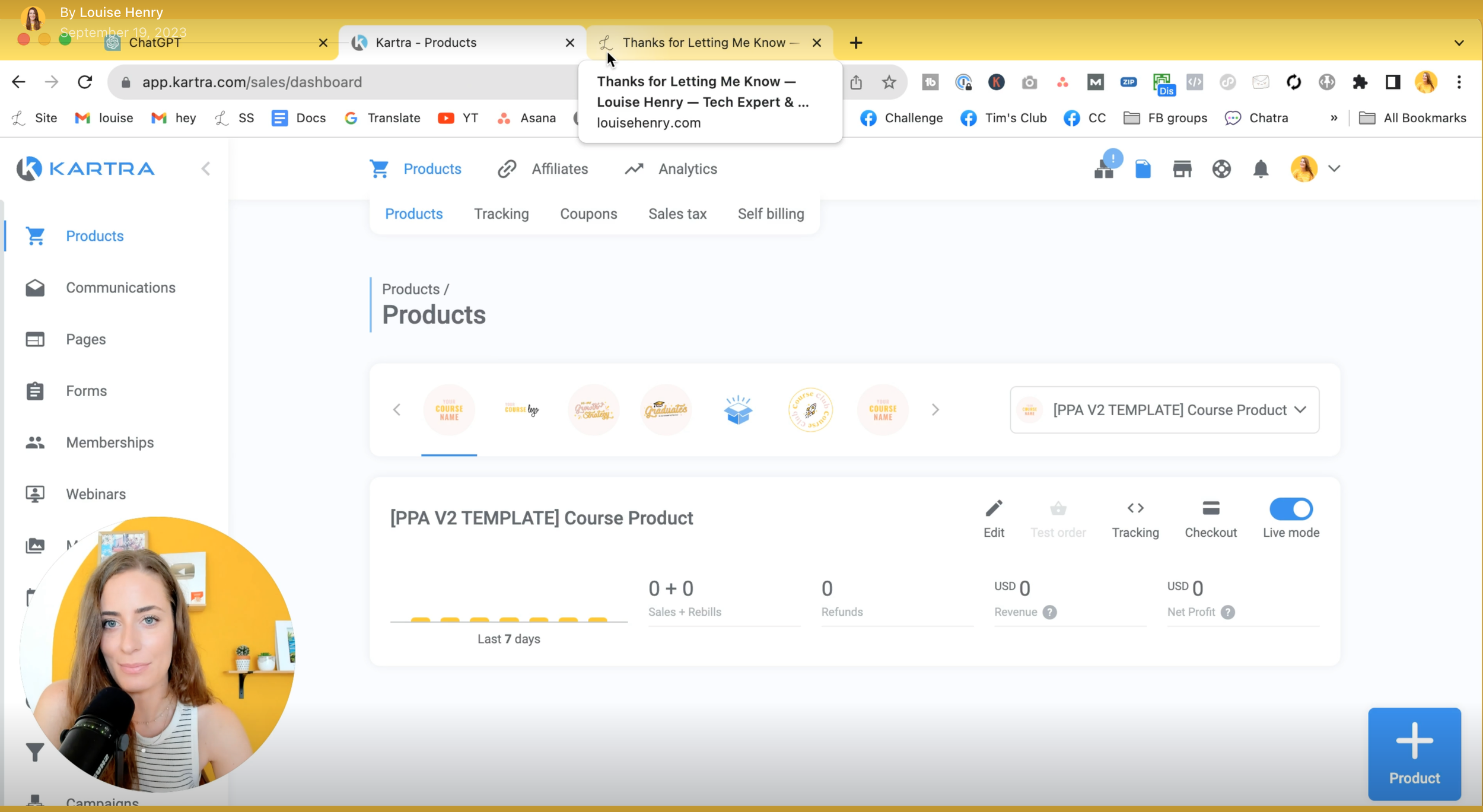Screen dimensions: 1483x812
Task: Toggle the Live mode switch
Action: click(x=1291, y=509)
